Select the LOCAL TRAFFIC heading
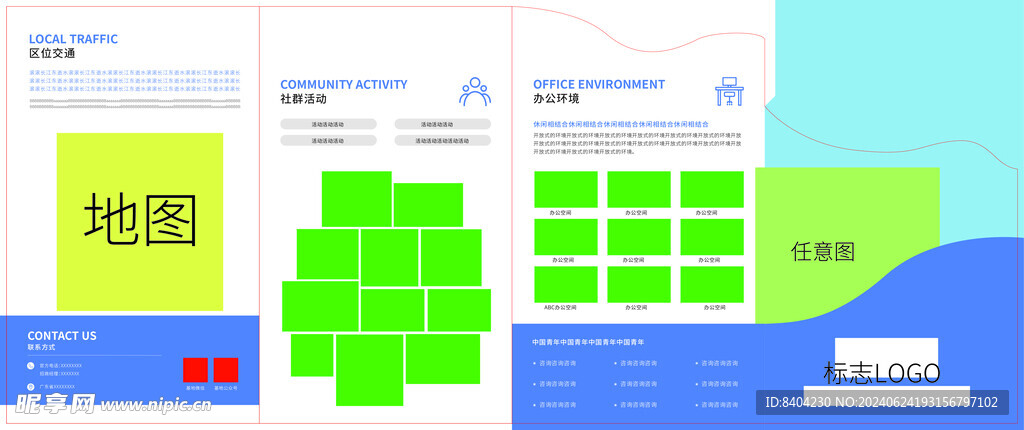1024x430 pixels. click(x=73, y=39)
